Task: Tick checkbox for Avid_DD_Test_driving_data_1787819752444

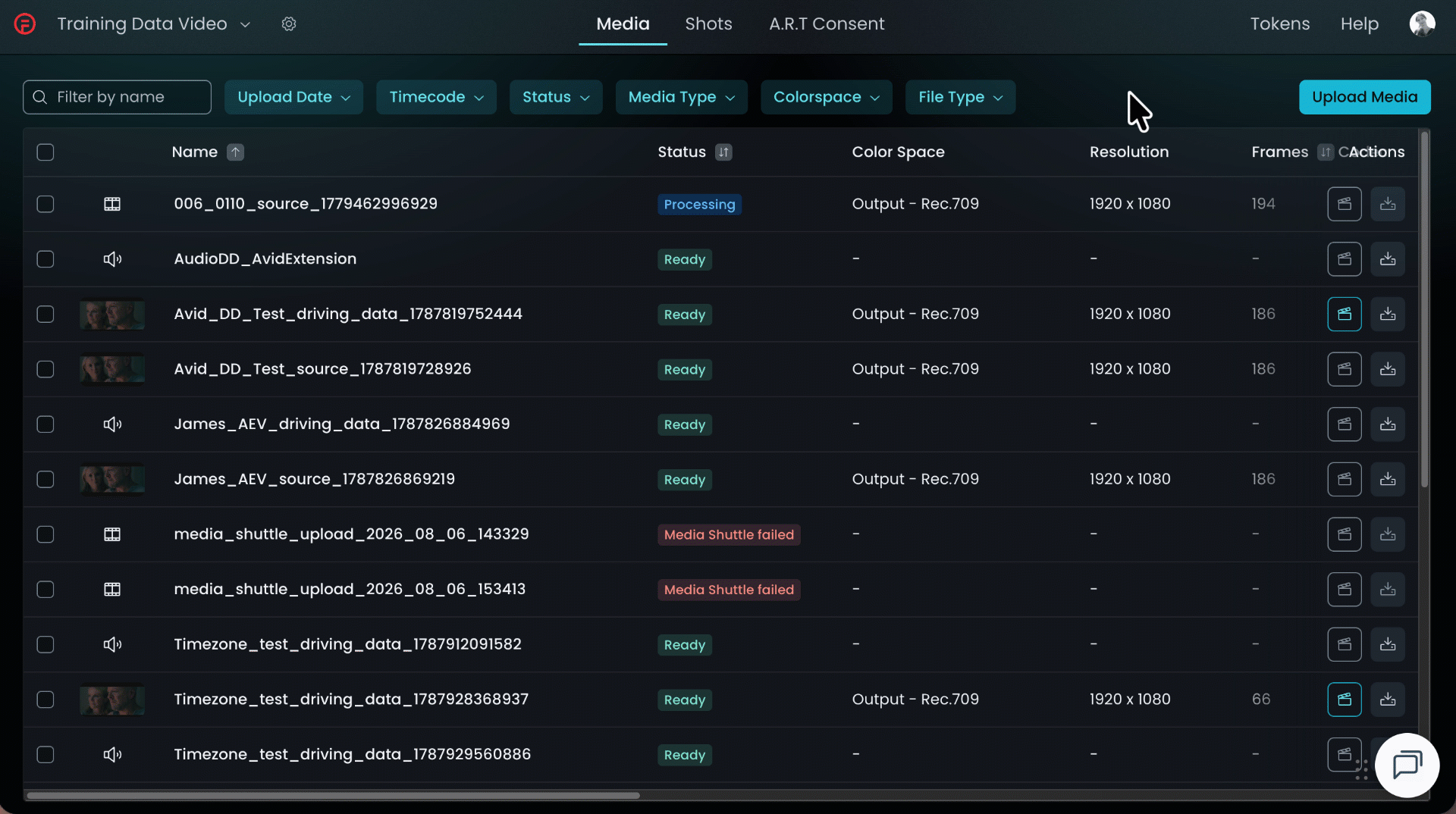Action: click(45, 315)
